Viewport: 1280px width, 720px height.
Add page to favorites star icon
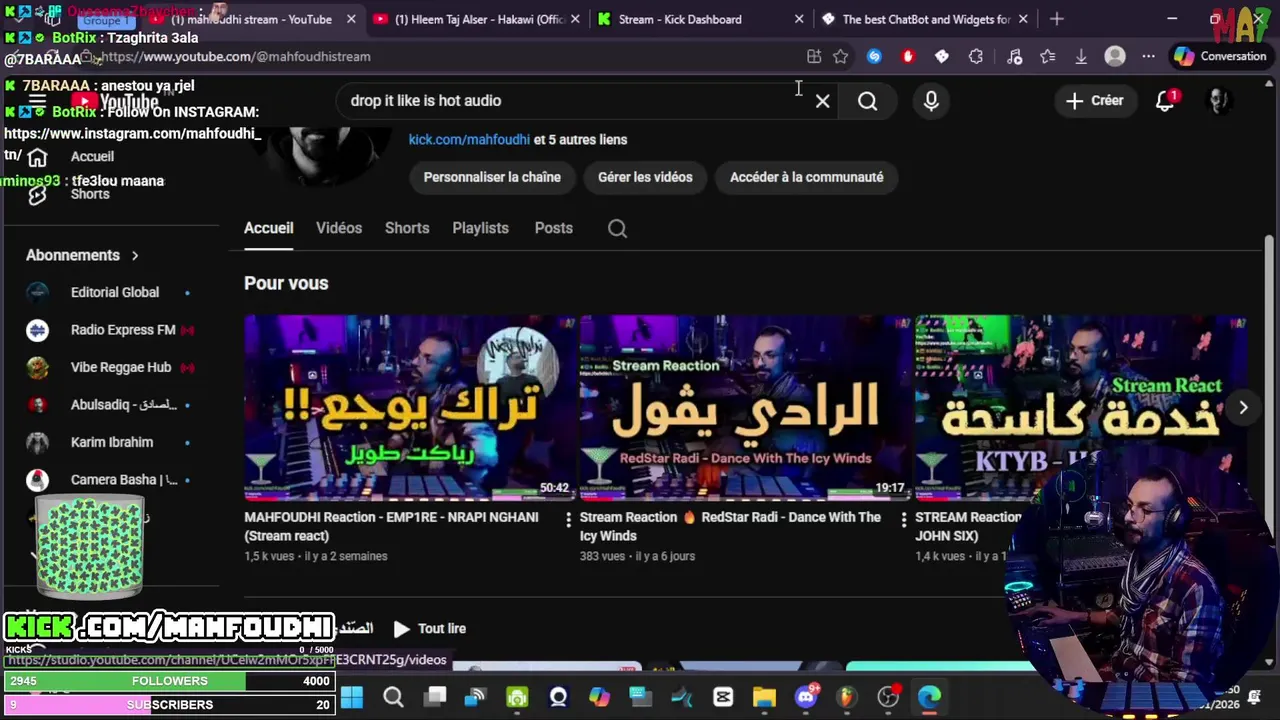(840, 57)
